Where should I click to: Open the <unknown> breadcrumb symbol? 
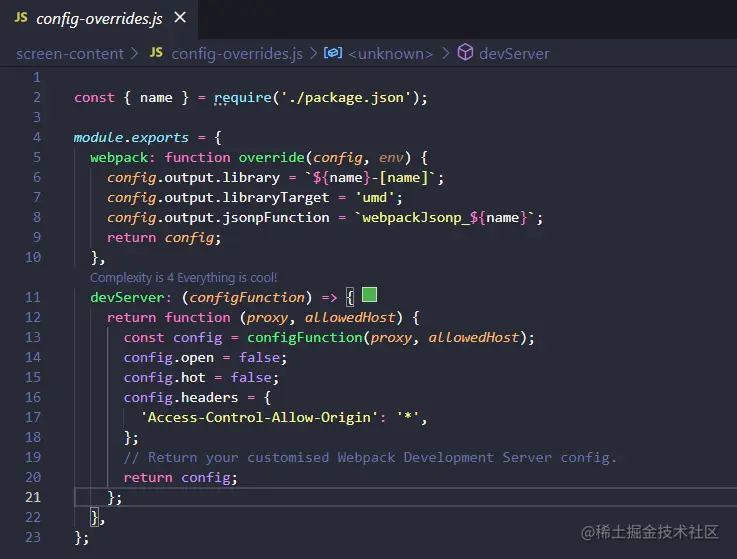pos(391,54)
